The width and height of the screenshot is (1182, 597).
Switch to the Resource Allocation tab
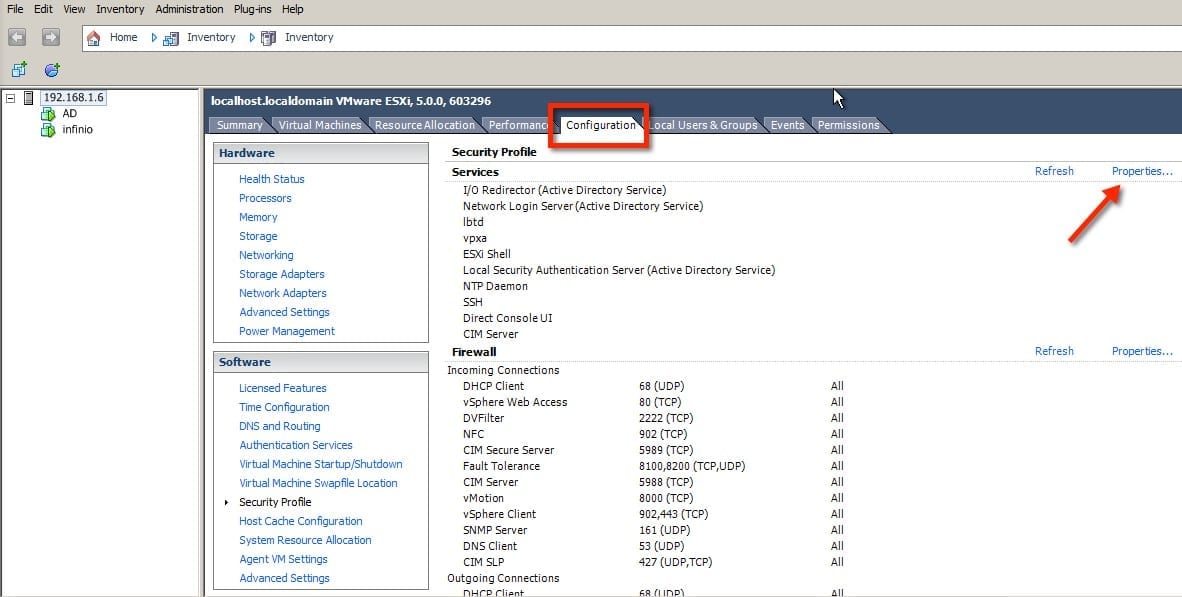point(424,125)
